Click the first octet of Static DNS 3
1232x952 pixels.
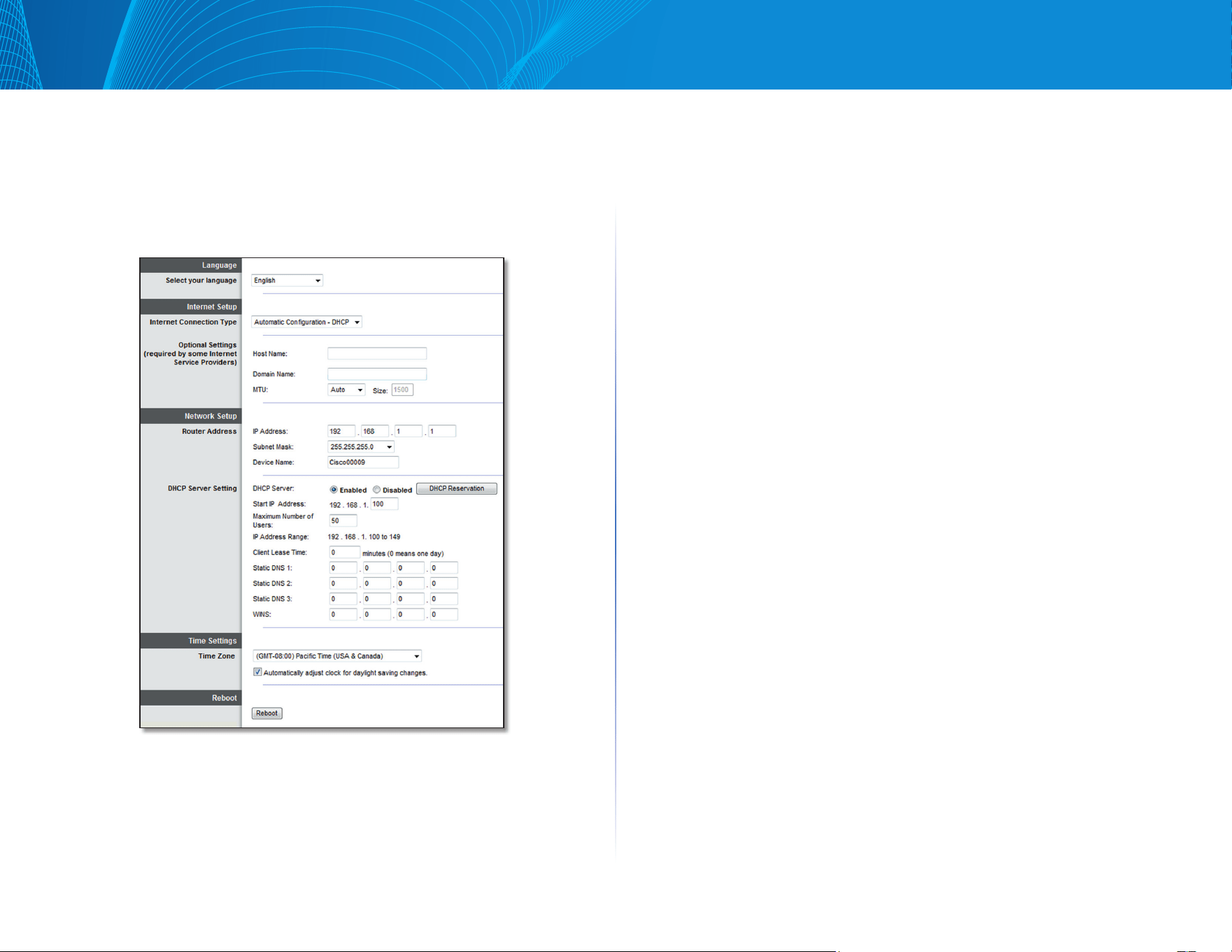(344, 599)
